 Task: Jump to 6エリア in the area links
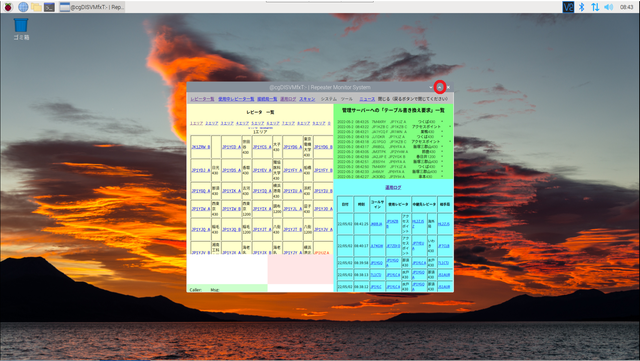pyautogui.click(x=273, y=123)
